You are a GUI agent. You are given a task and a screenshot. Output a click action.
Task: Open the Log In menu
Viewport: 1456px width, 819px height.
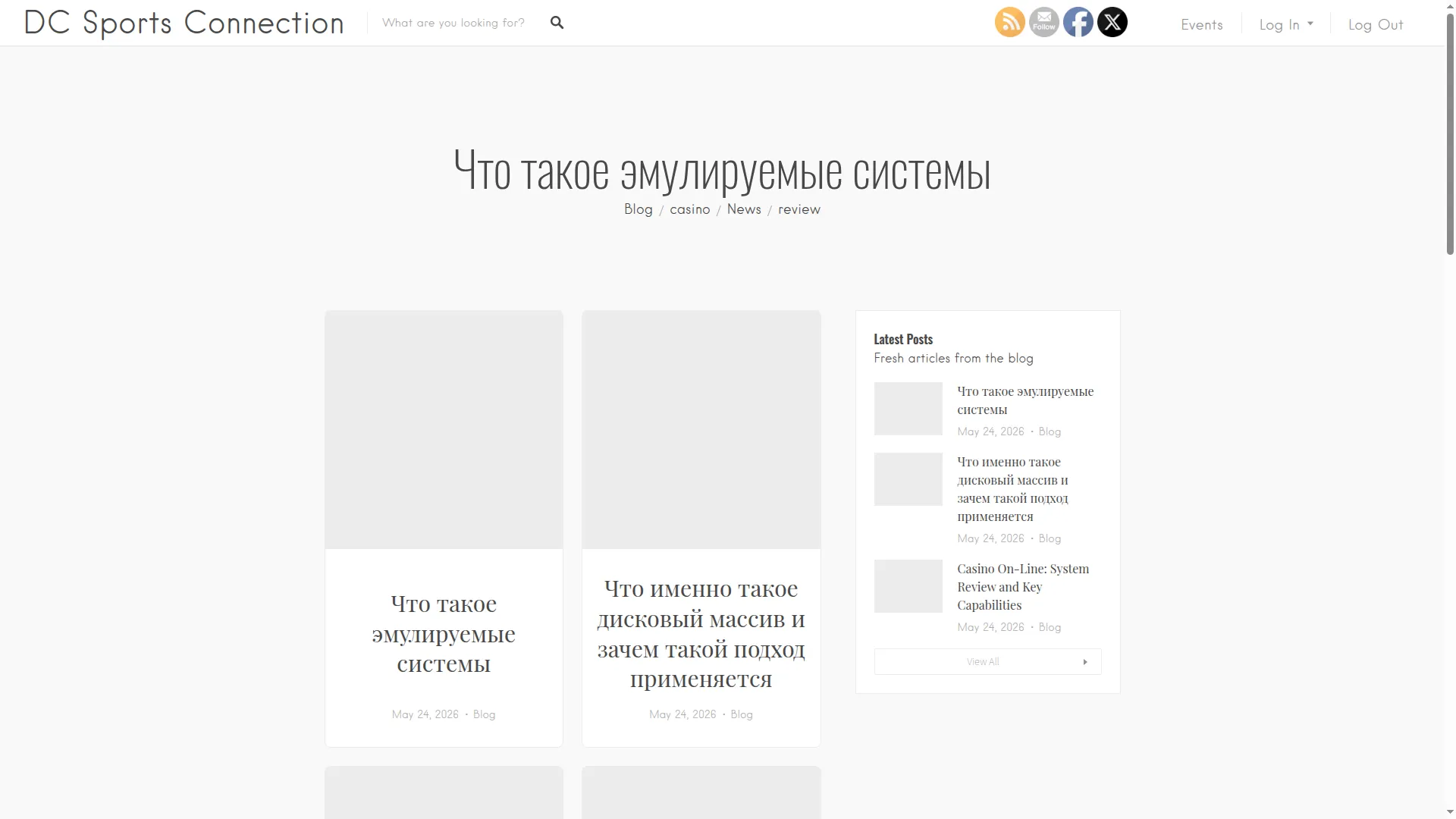pyautogui.click(x=1279, y=24)
